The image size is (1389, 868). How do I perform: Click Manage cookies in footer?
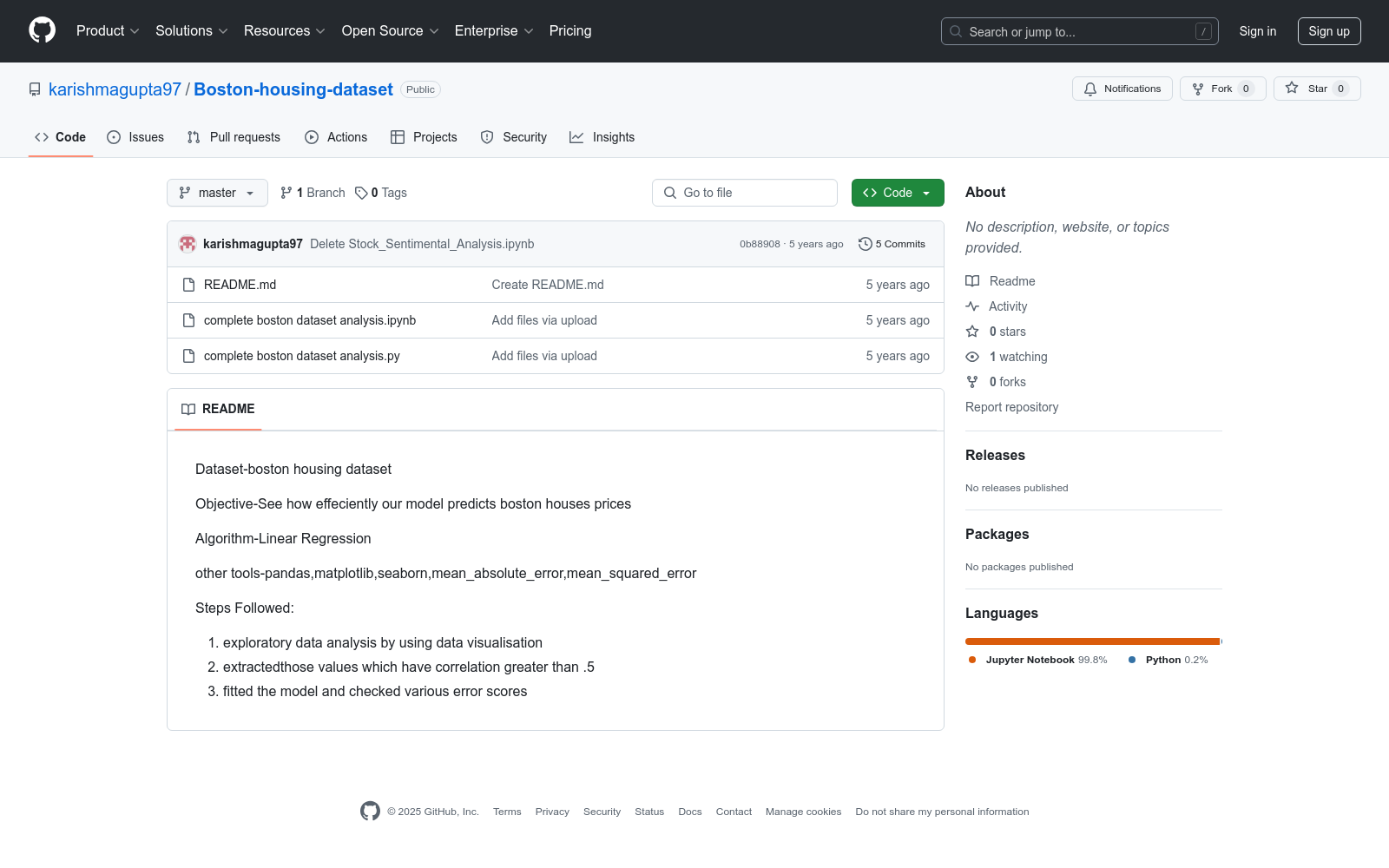tap(803, 812)
